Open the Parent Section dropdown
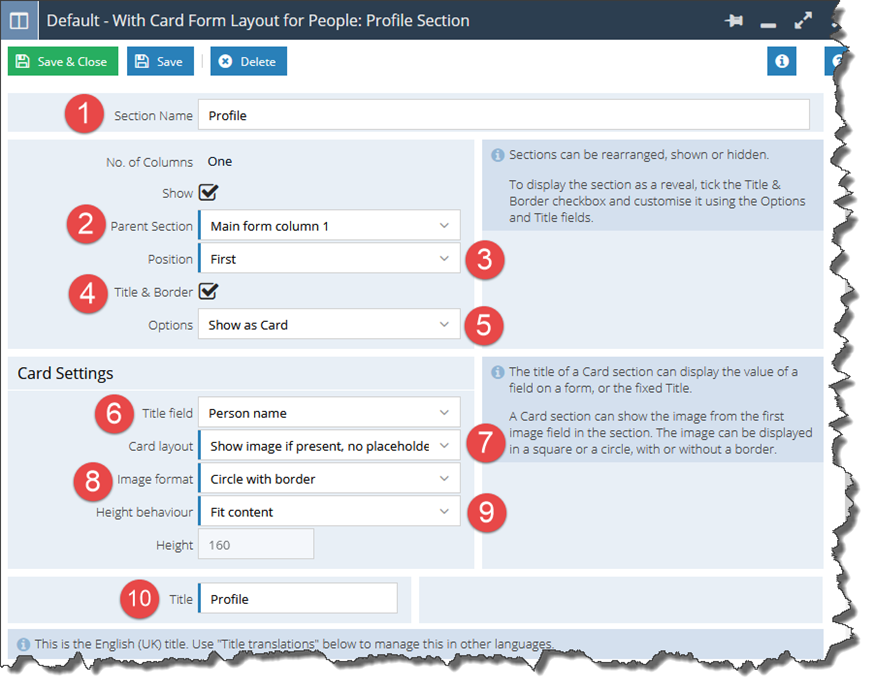 [x=329, y=225]
